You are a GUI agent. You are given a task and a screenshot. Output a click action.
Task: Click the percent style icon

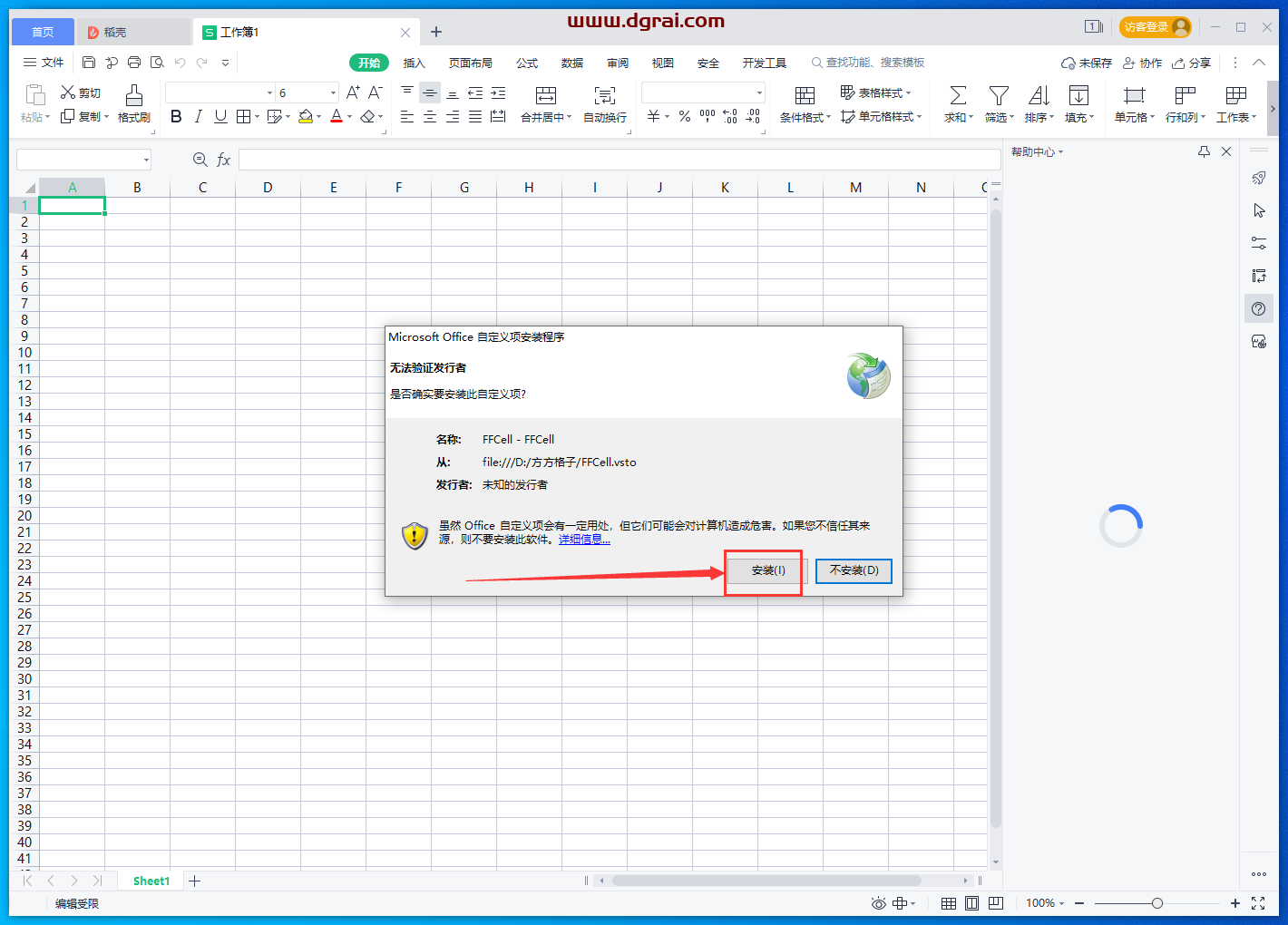pos(684,116)
